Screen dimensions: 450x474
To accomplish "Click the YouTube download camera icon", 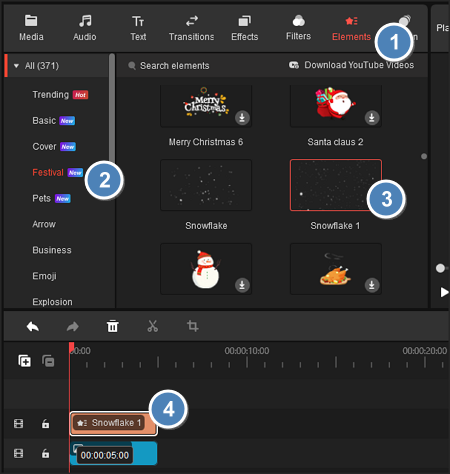I will pos(294,65).
